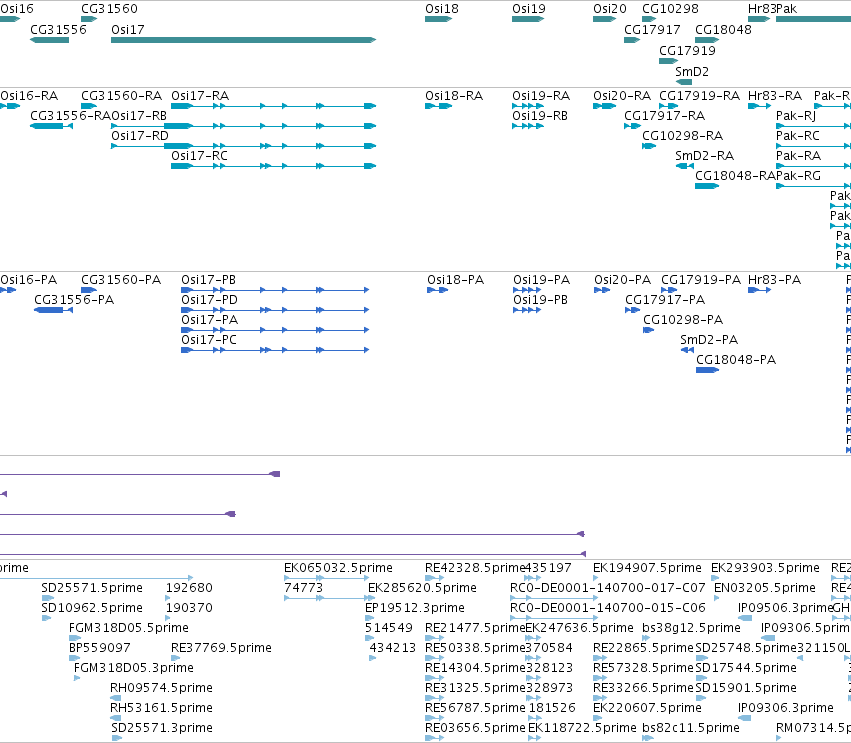Select the Osi17-RC transcript label

point(199,156)
